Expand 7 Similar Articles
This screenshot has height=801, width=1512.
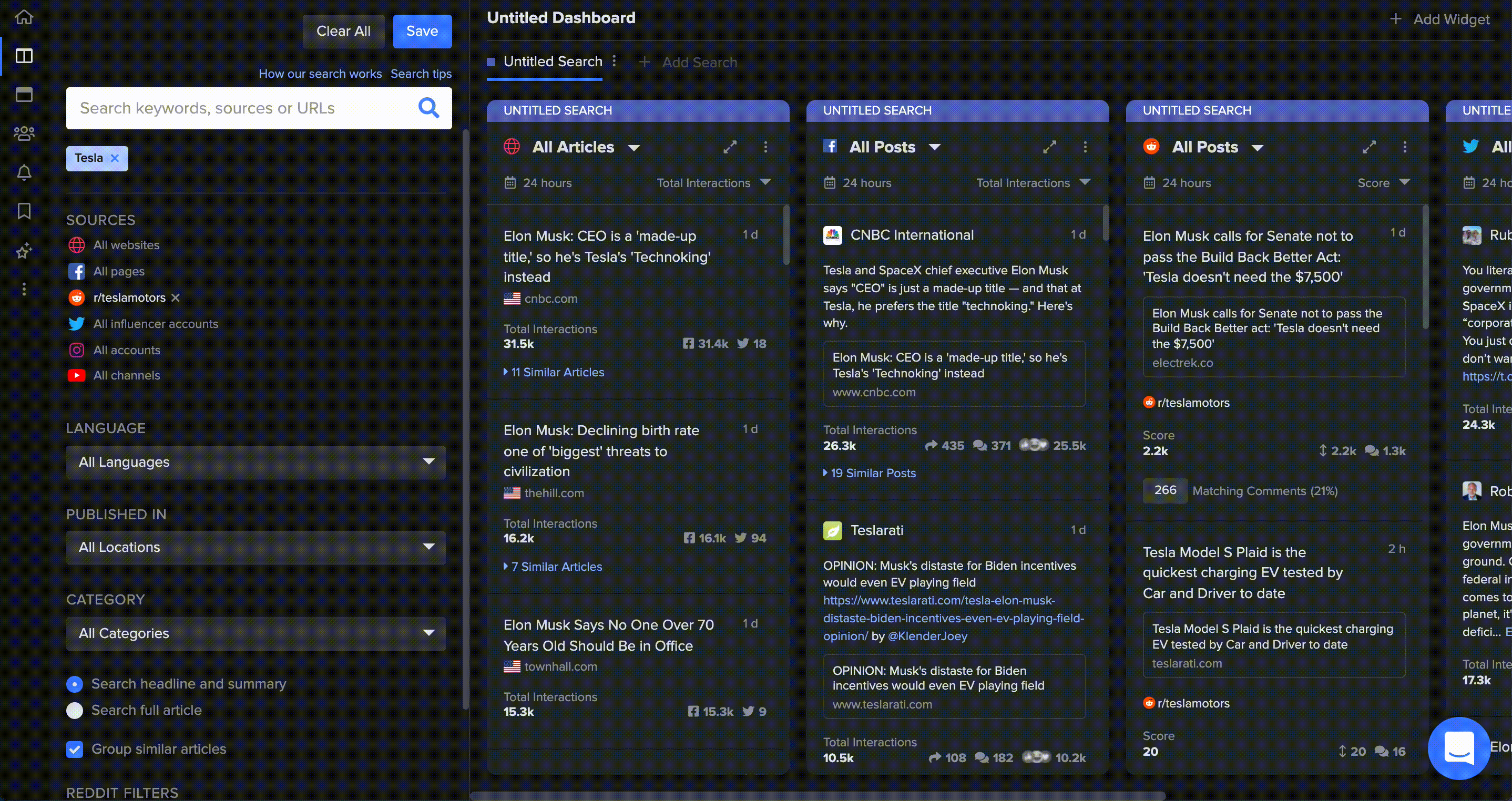coord(553,567)
